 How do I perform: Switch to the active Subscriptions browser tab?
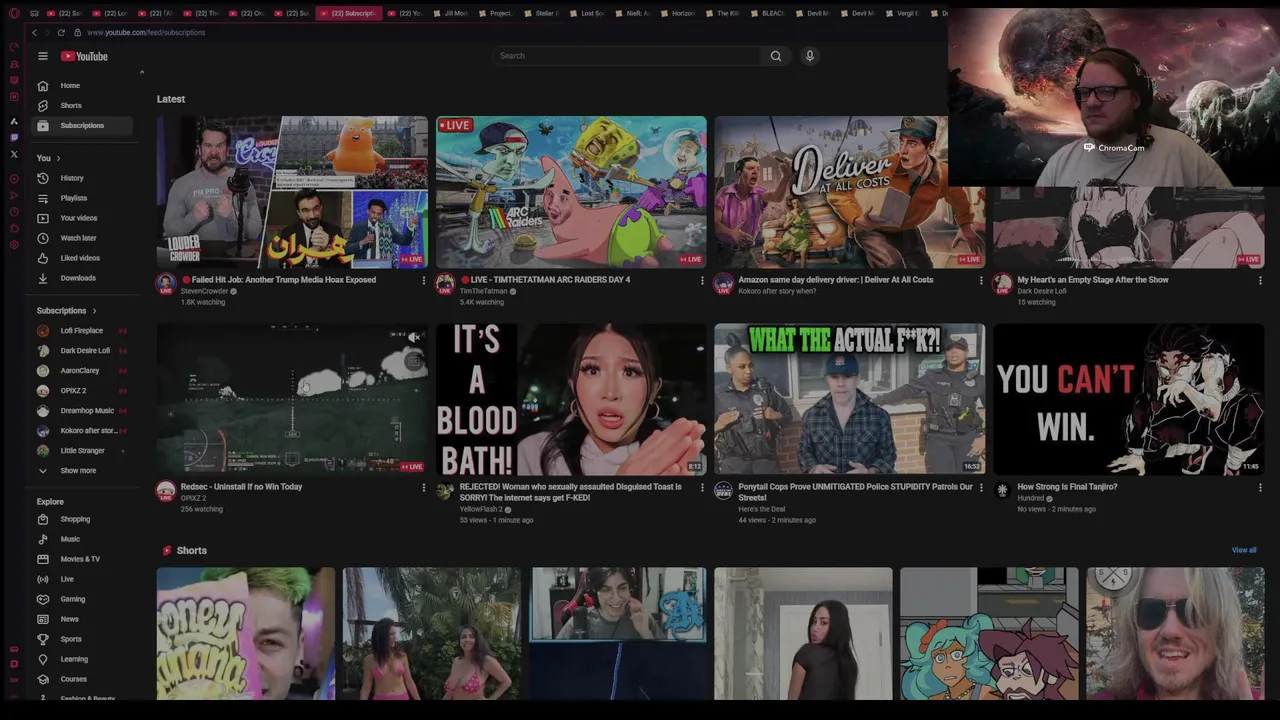point(348,13)
